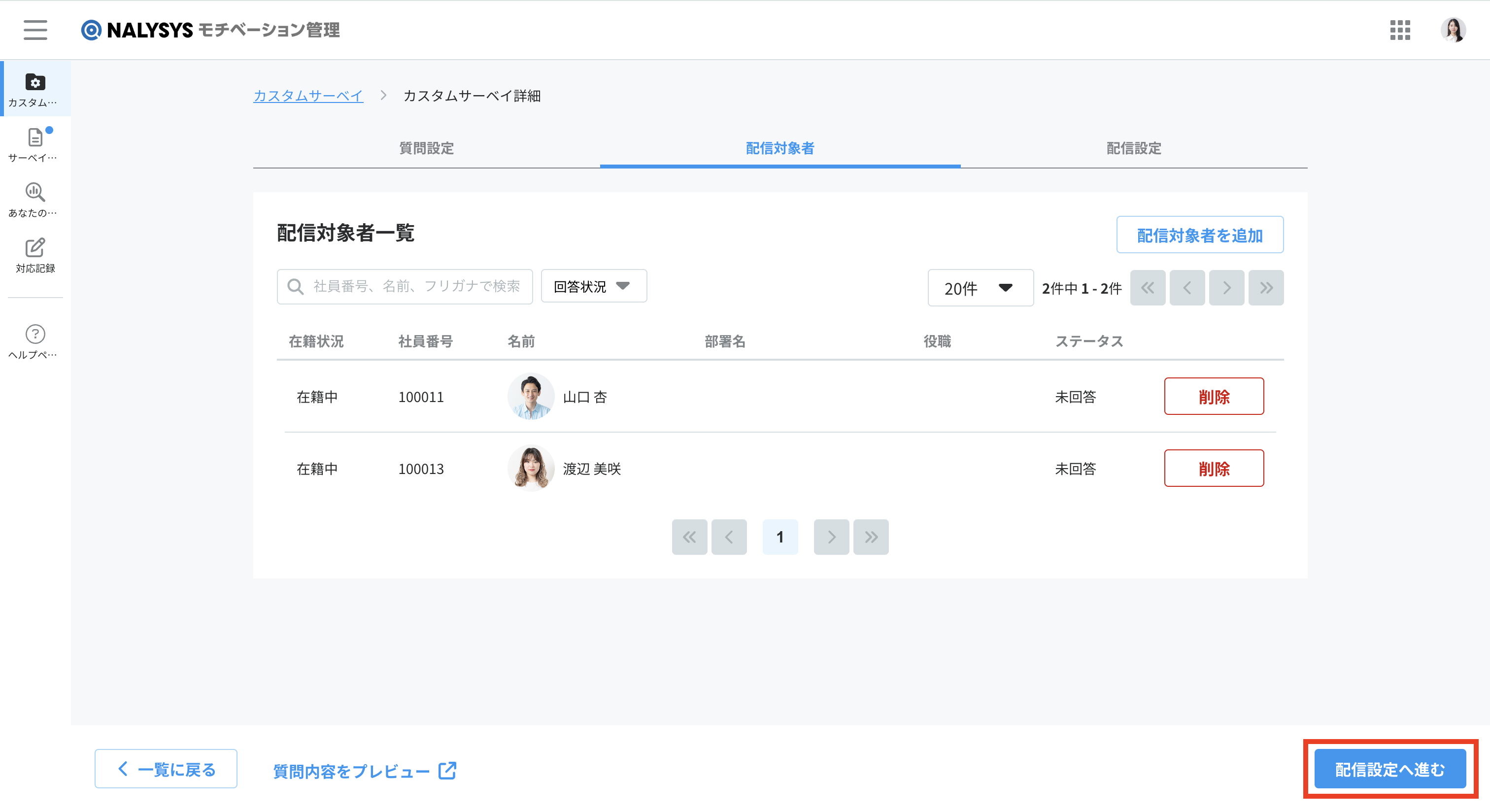
Task: Click the NALYSYS logo
Action: pyautogui.click(x=210, y=30)
